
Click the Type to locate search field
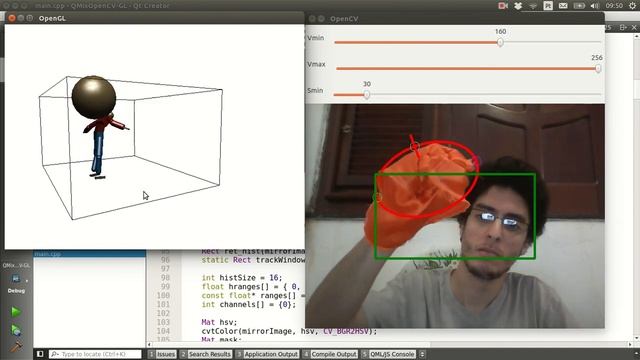coord(96,354)
